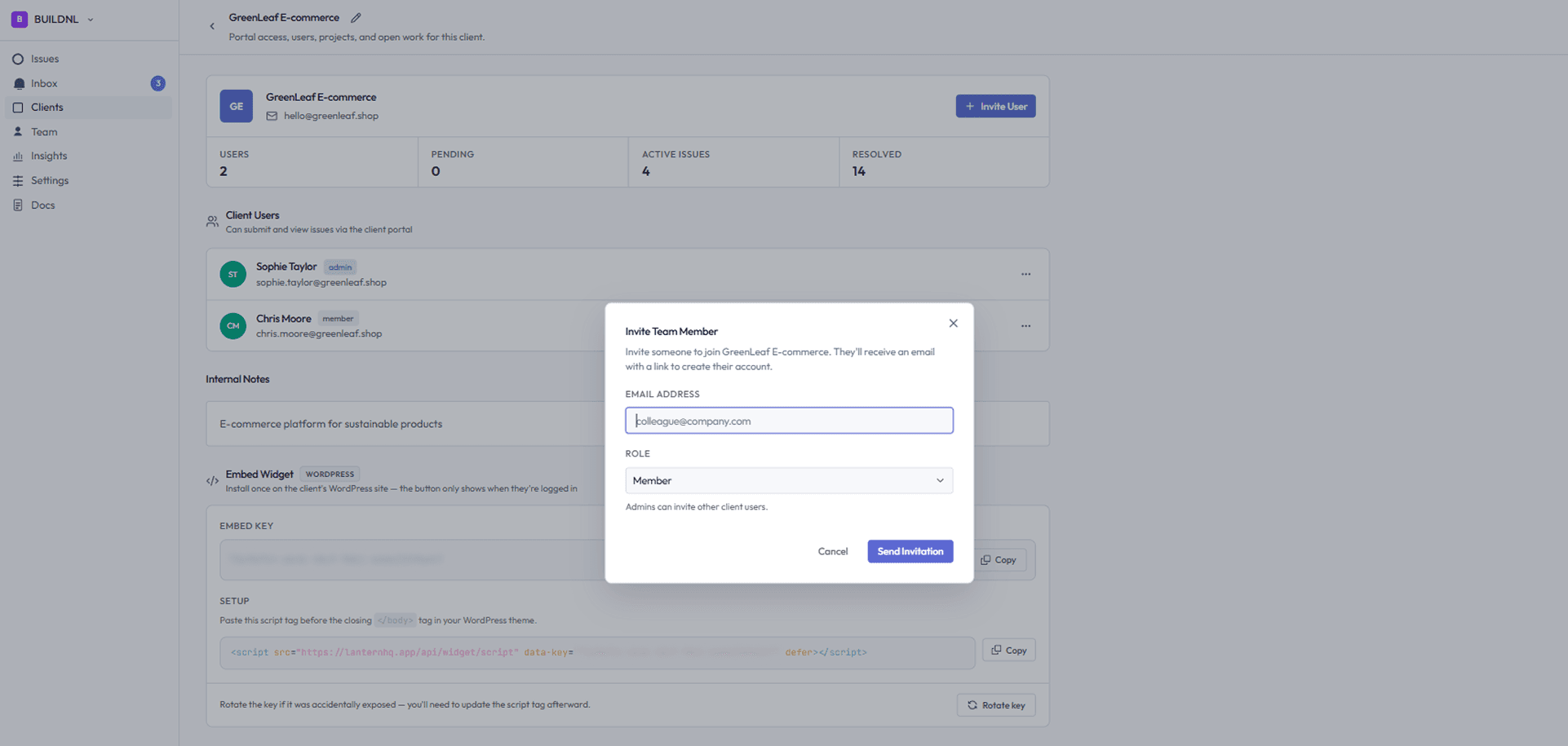Click the setup script code box
The width and height of the screenshot is (1568, 746).
(597, 652)
